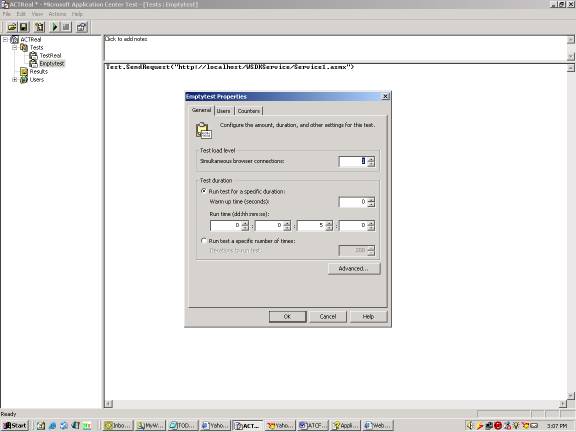Switch to the TOD... taskbar window
The height and width of the screenshot is (432, 576).
[x=183, y=425]
